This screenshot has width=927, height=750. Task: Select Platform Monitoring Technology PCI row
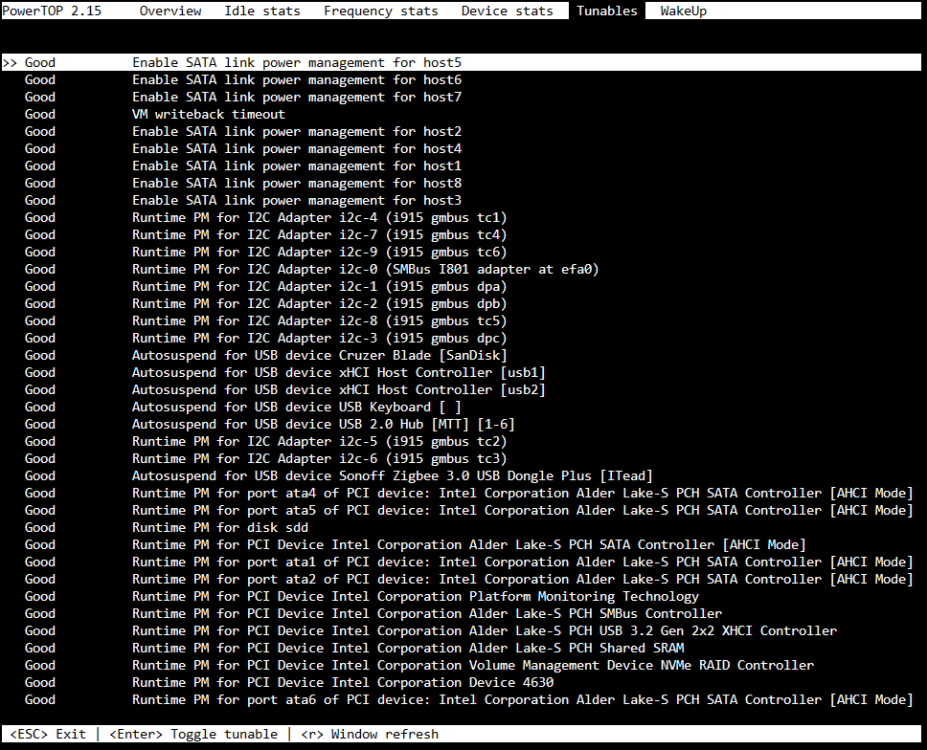(461, 596)
